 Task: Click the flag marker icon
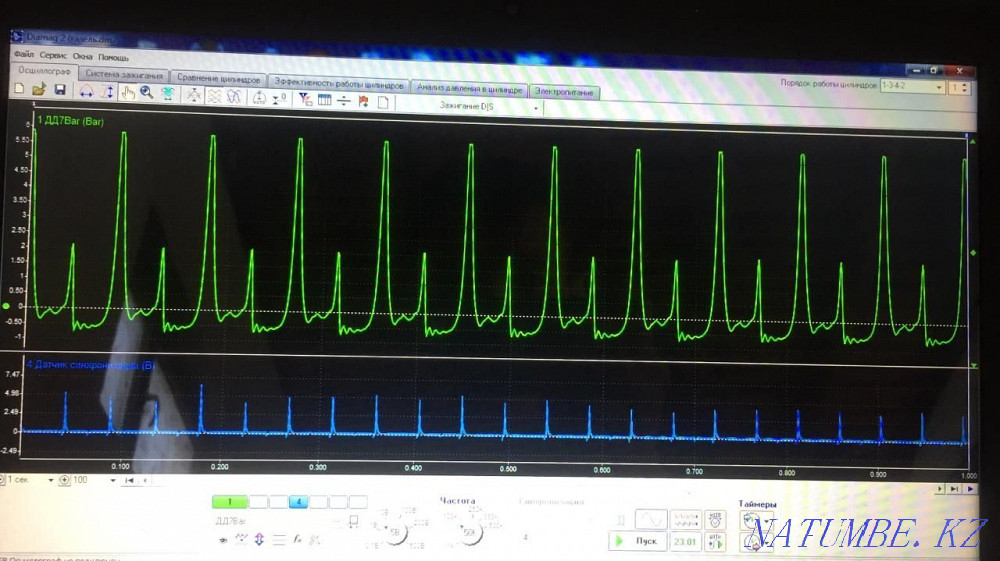pos(363,101)
